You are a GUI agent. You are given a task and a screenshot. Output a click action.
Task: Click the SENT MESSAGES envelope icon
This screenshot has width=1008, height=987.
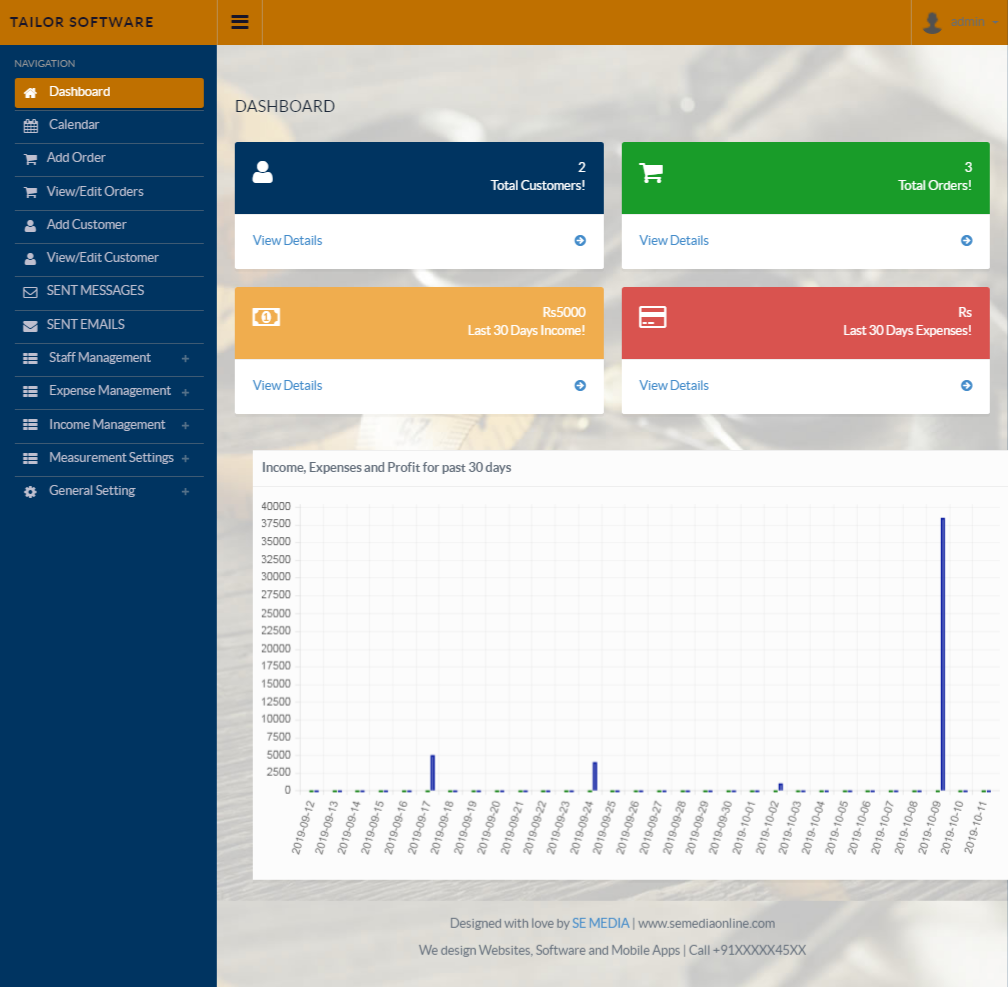30,292
